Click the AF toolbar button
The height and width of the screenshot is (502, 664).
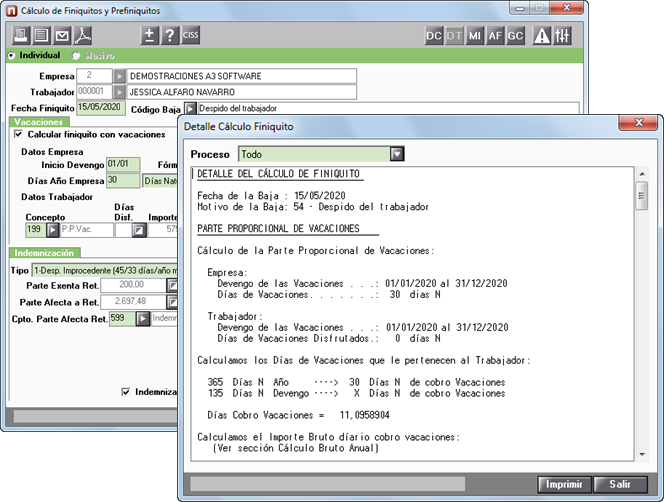495,36
